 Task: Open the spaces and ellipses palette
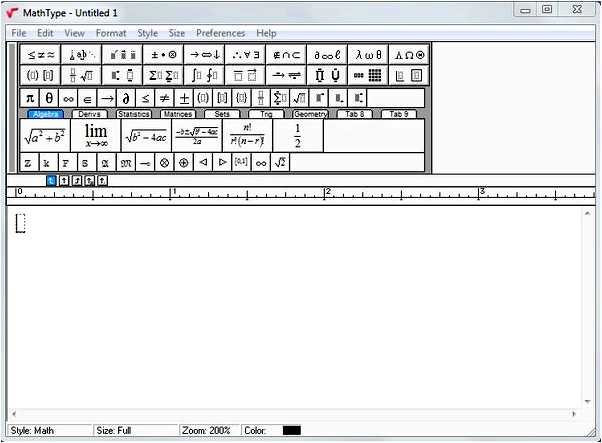pyautogui.click(x=82, y=55)
